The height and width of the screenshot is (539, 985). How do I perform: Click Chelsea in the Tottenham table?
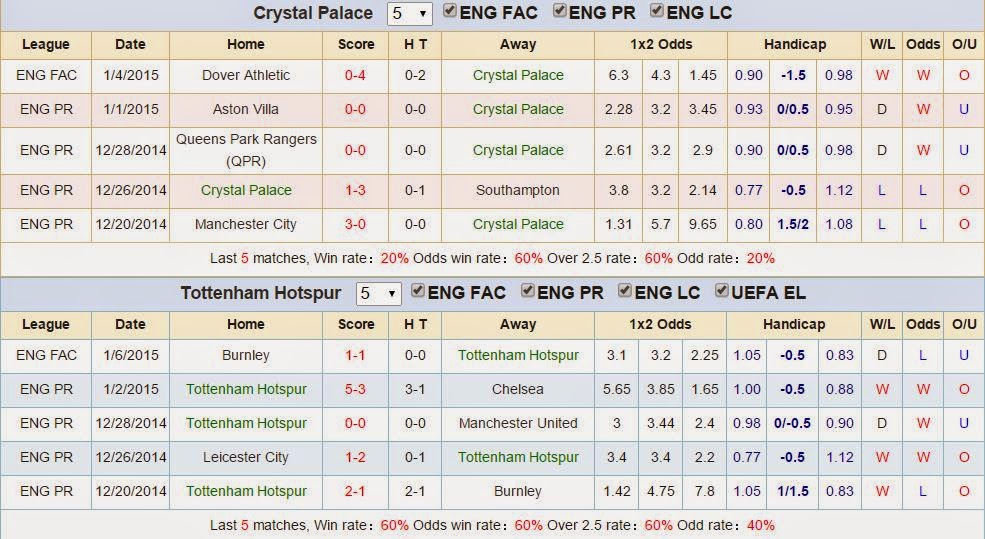(518, 389)
